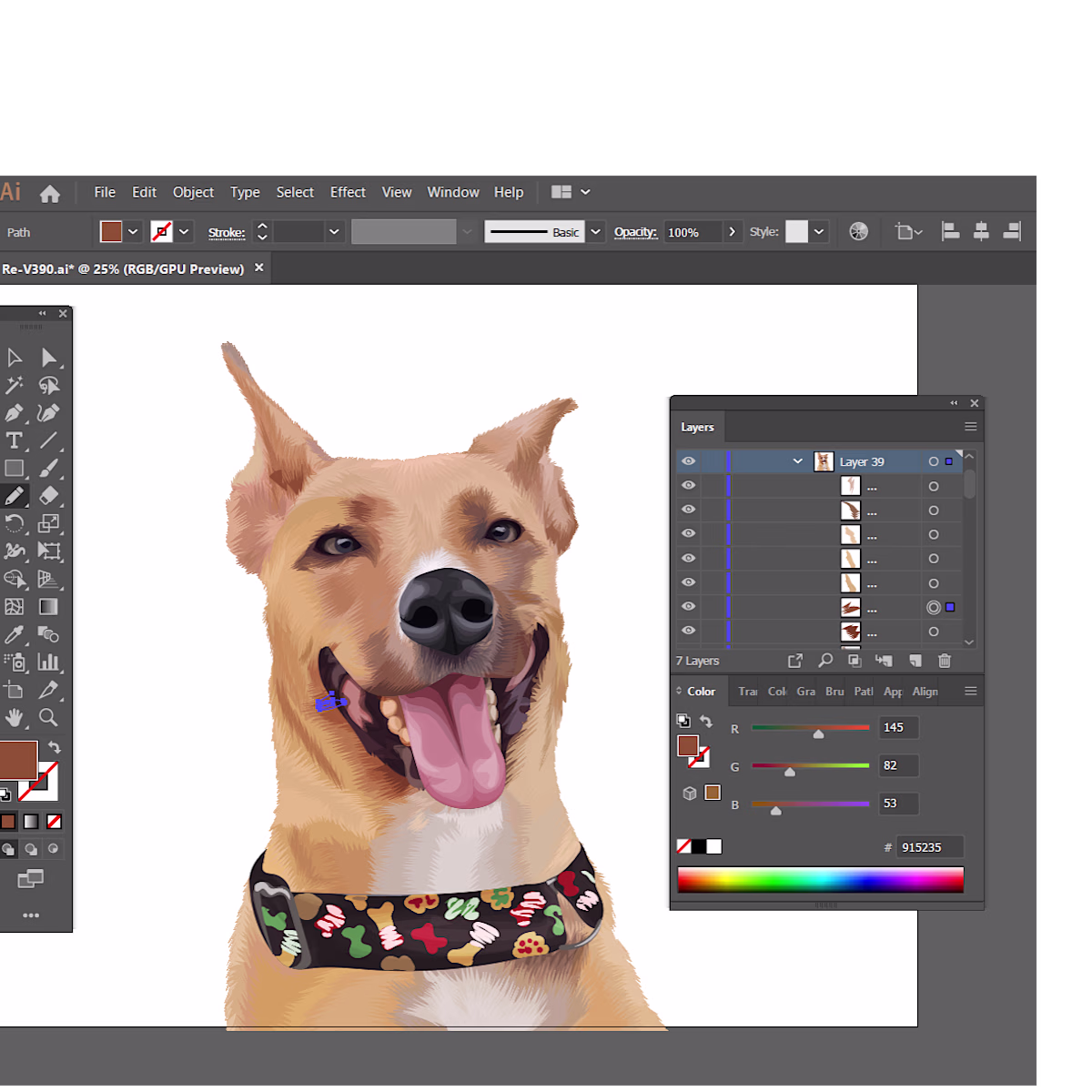Click Create New Layer button

pos(915,661)
